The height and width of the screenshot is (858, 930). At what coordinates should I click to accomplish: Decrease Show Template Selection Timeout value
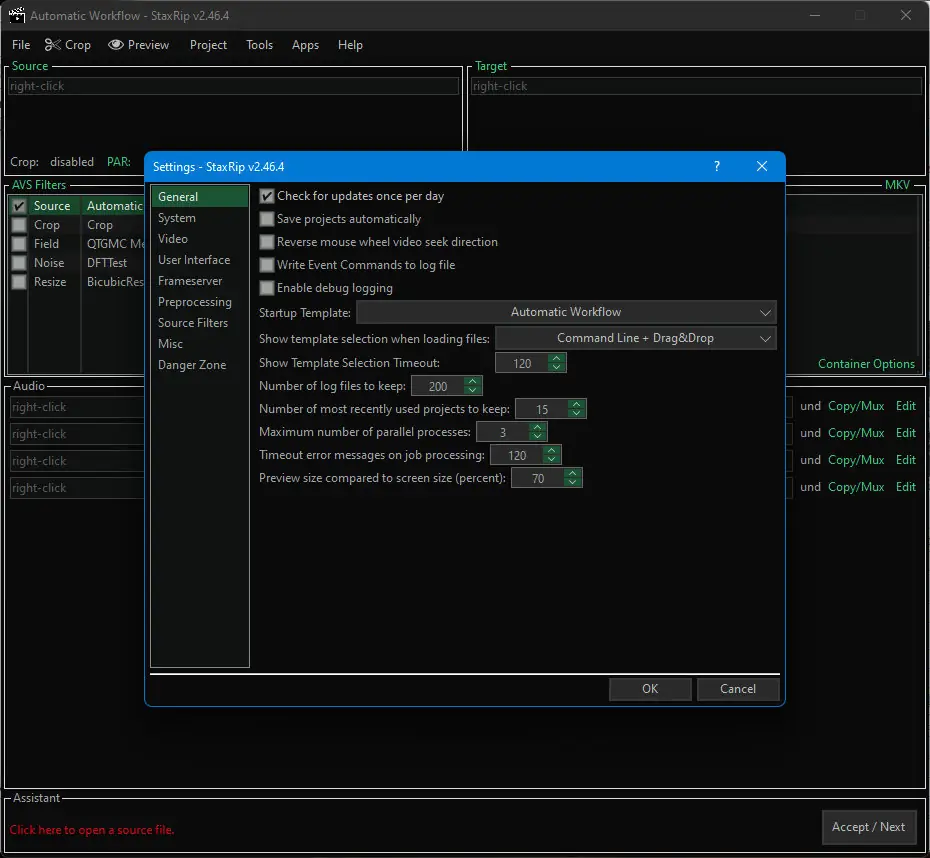point(556,367)
